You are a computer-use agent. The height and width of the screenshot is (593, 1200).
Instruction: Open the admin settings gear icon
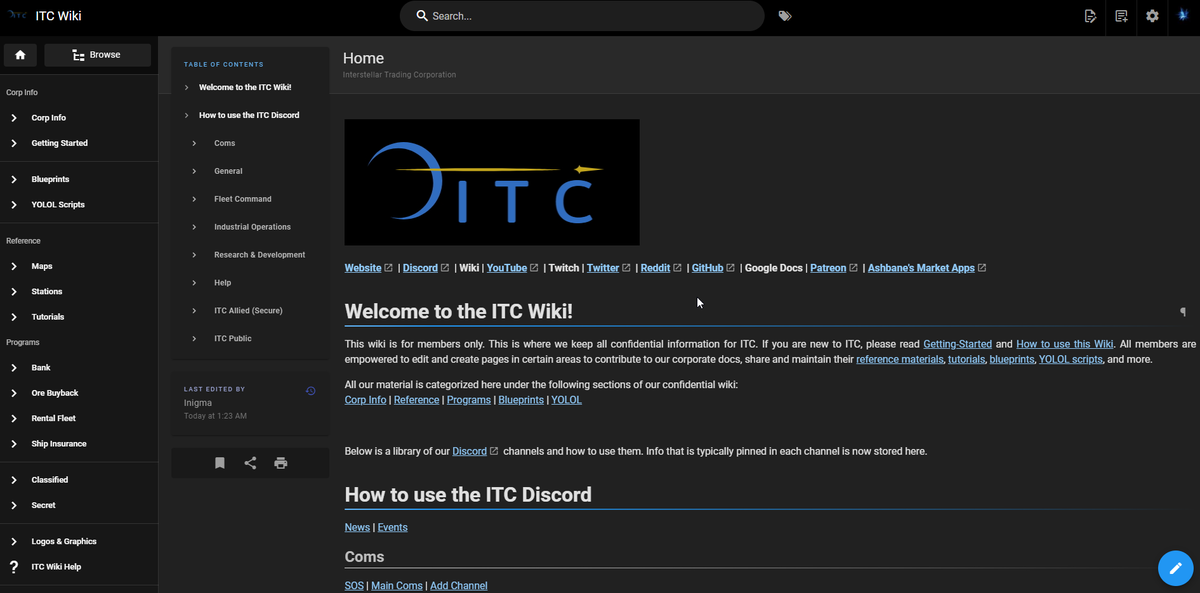click(x=1152, y=16)
